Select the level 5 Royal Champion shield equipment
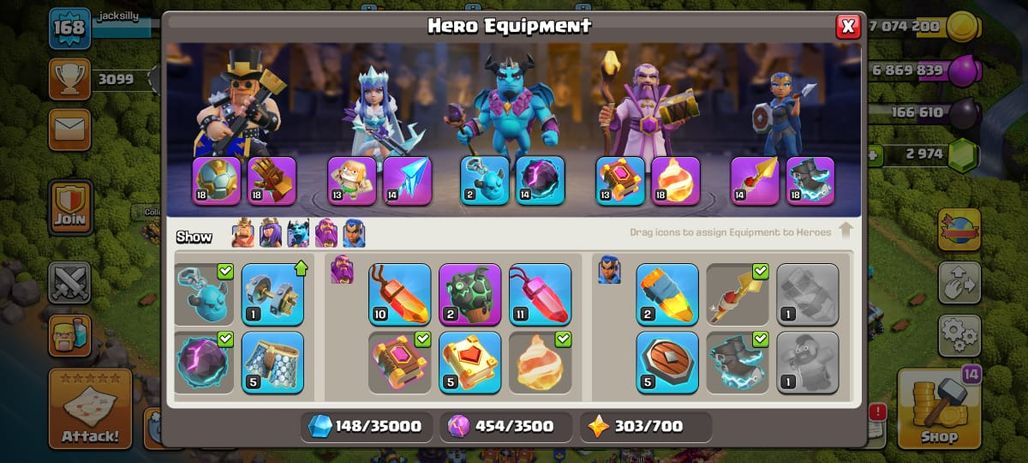This screenshot has width=1028, height=463. coord(667,362)
